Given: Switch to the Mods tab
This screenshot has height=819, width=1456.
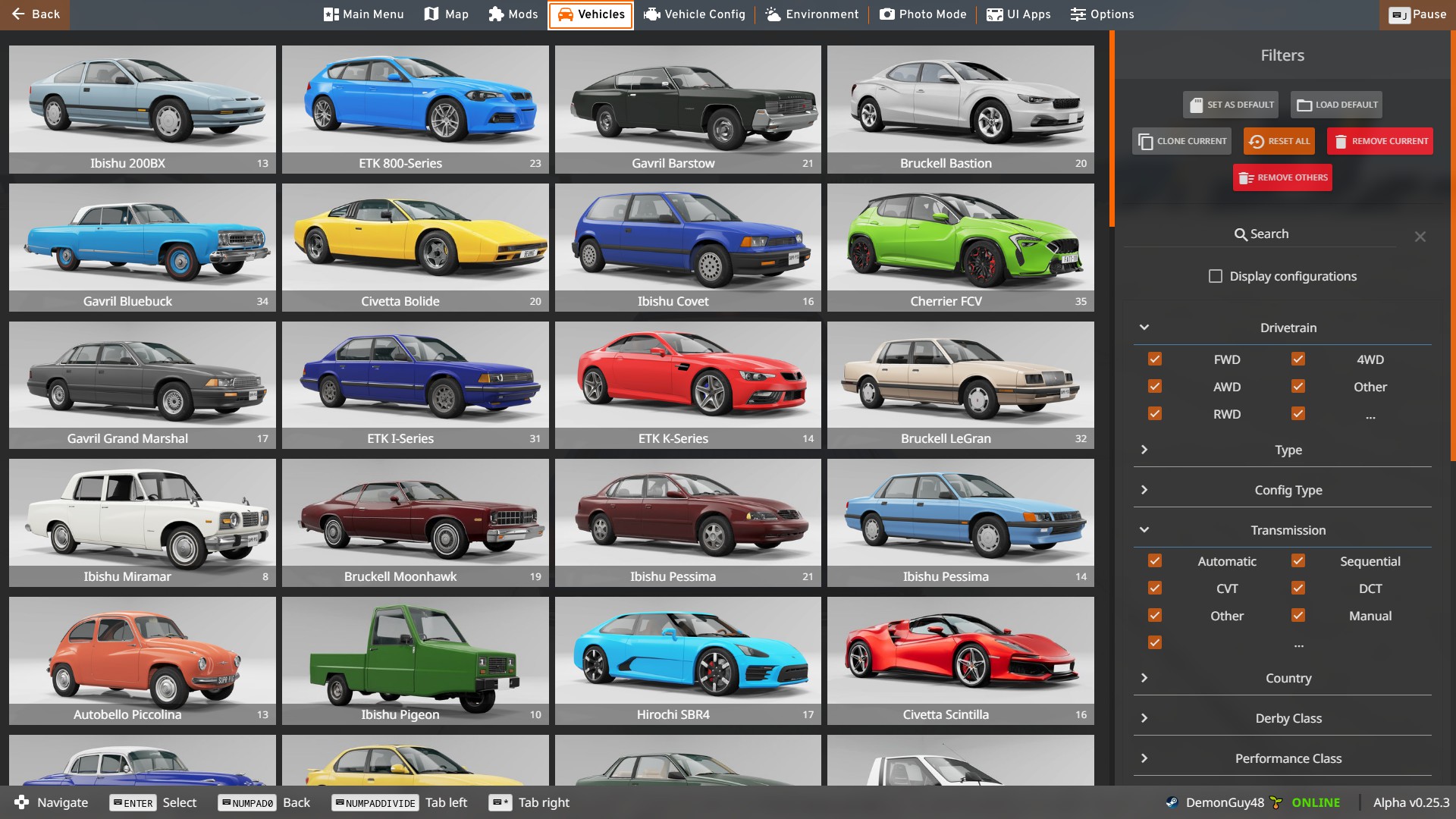Looking at the screenshot, I should (x=513, y=14).
